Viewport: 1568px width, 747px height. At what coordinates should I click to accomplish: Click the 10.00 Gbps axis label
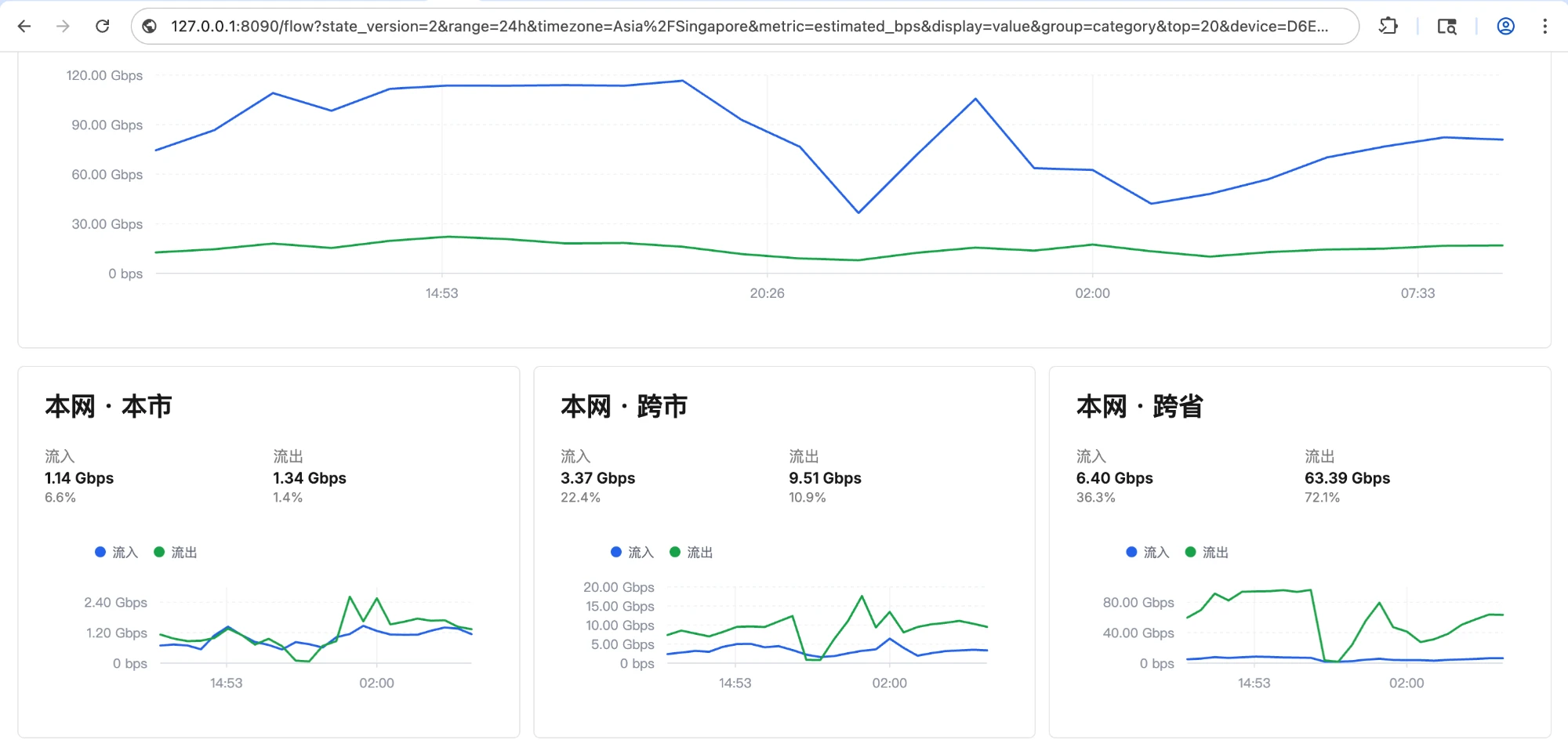620,626
